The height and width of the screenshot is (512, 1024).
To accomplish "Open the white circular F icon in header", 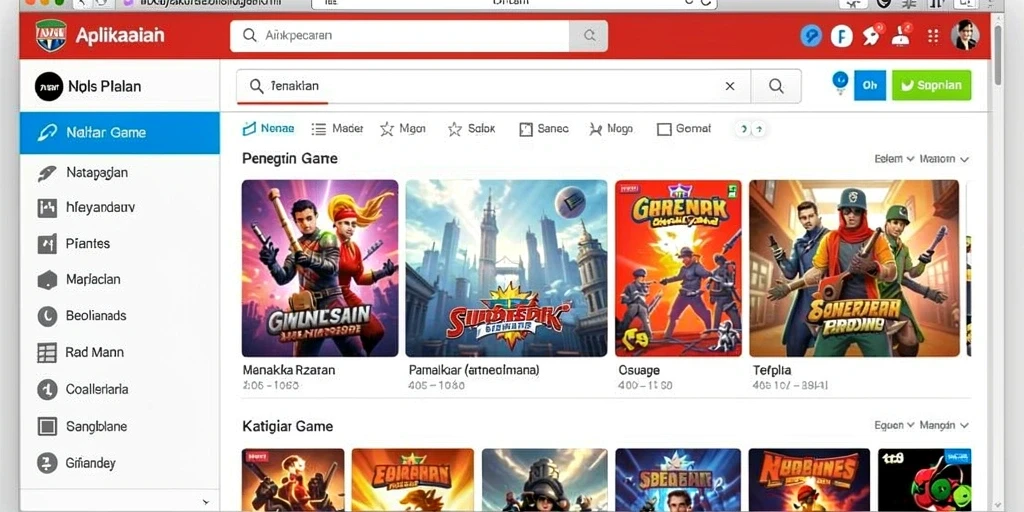I will click(842, 36).
